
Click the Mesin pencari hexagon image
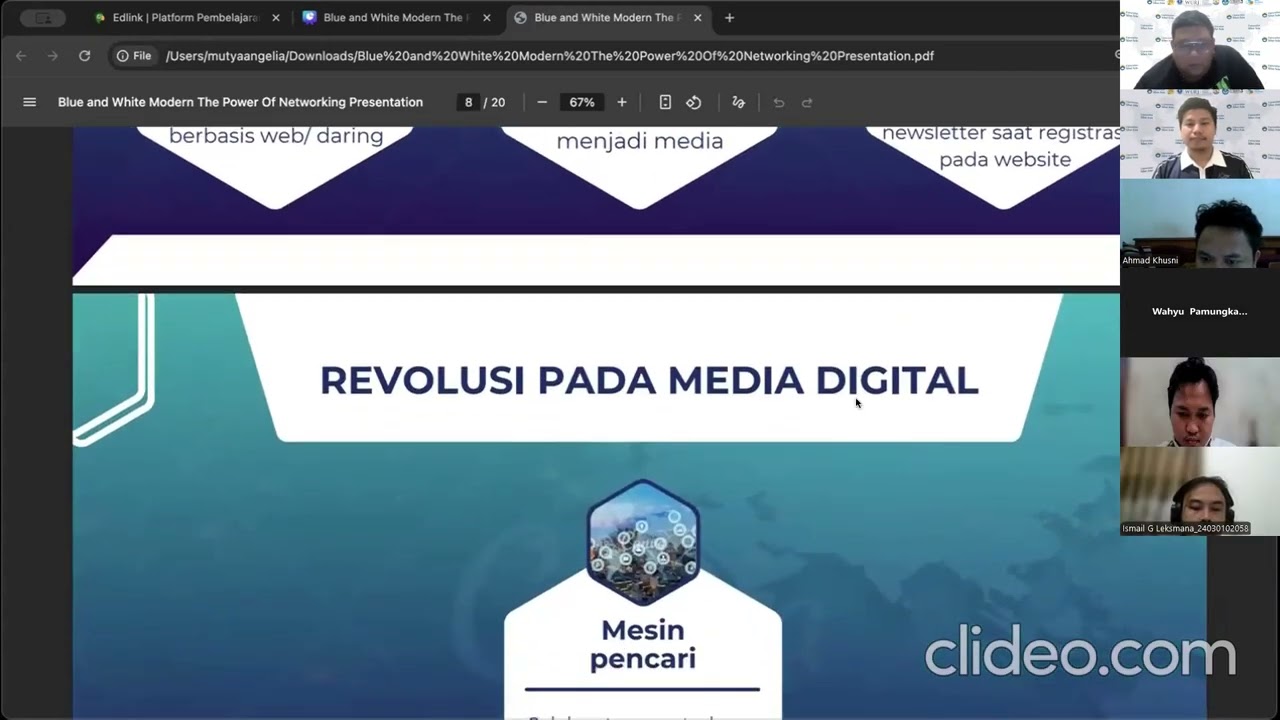[643, 542]
